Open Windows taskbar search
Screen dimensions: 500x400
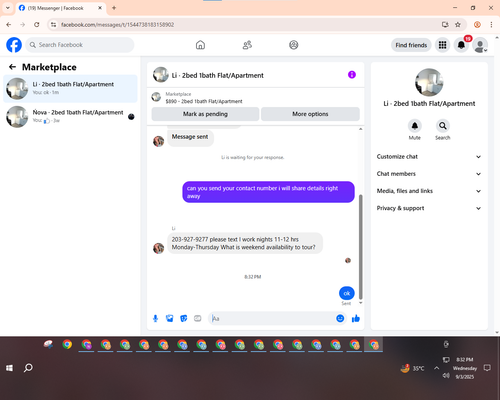pos(28,368)
